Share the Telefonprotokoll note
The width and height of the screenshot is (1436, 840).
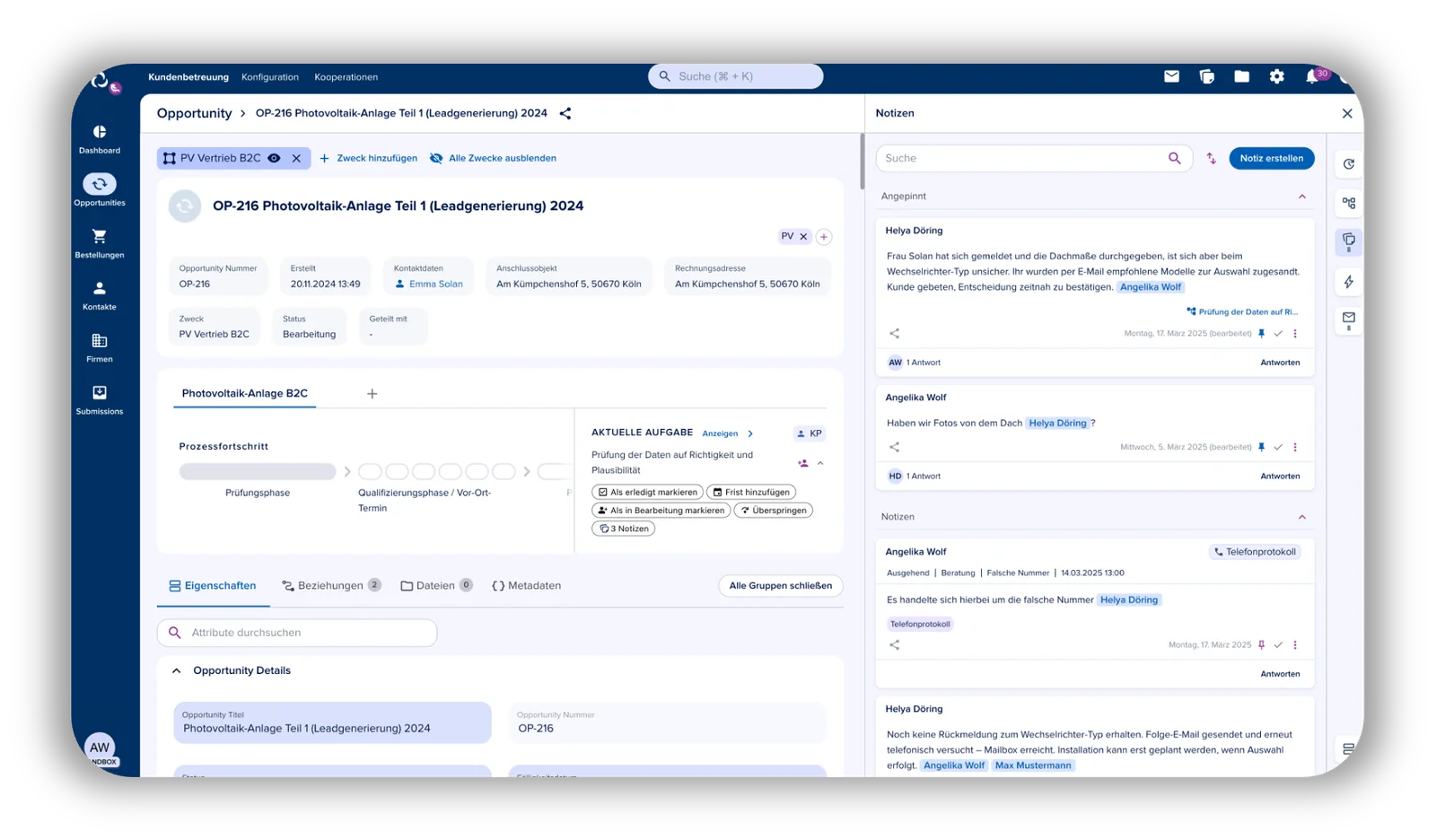(x=894, y=644)
